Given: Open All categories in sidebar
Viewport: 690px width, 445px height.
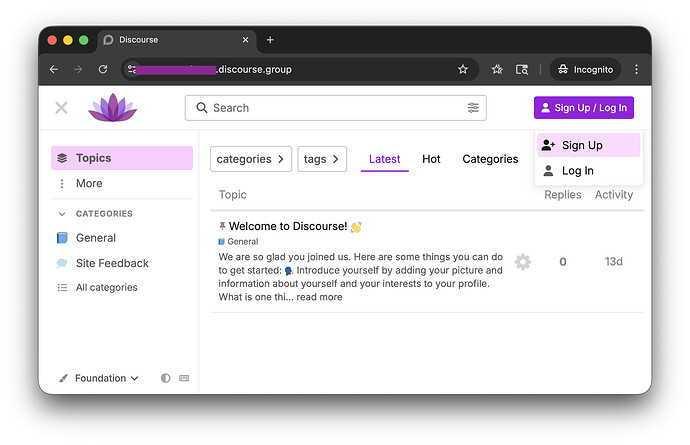Looking at the screenshot, I should (122, 287).
